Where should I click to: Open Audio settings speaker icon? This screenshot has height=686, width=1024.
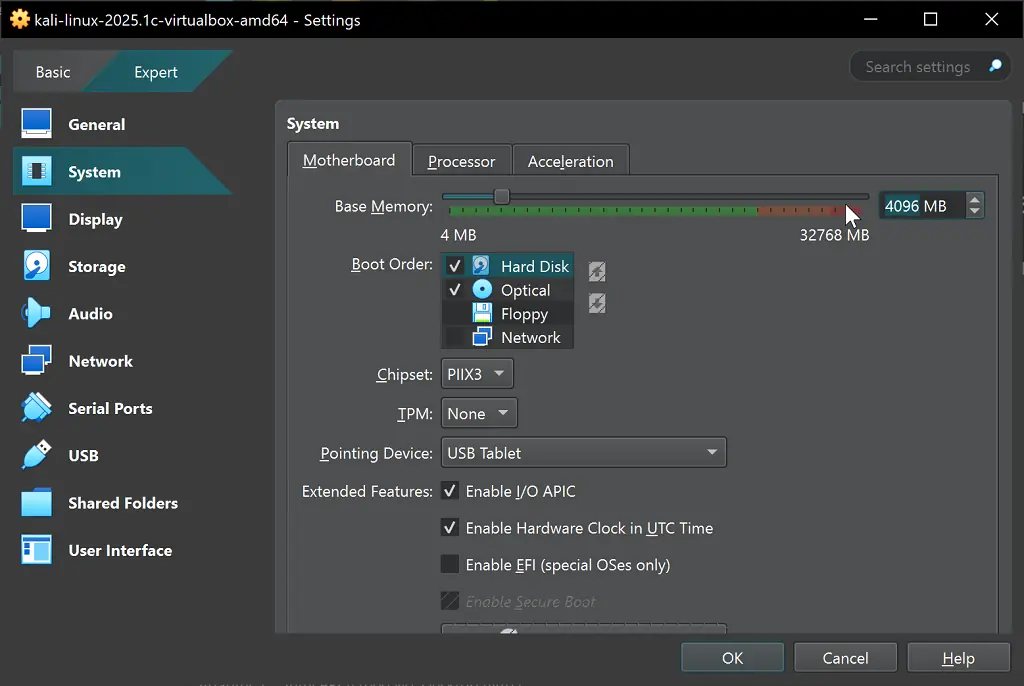tap(37, 313)
